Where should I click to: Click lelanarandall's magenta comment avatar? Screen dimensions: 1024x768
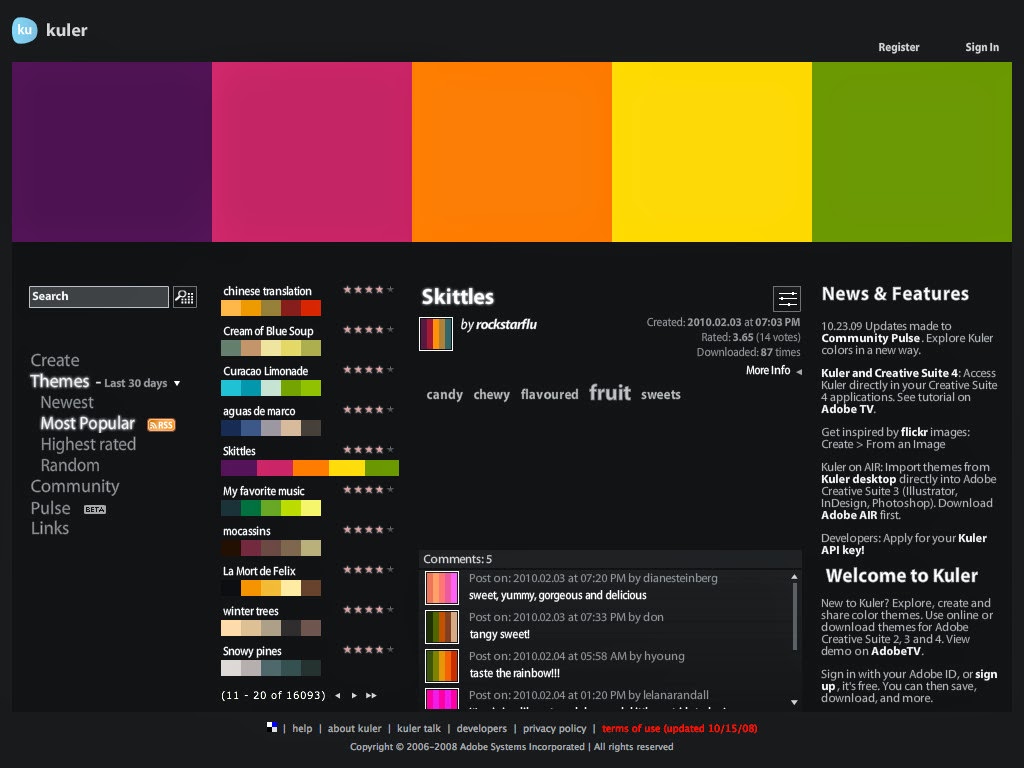441,699
